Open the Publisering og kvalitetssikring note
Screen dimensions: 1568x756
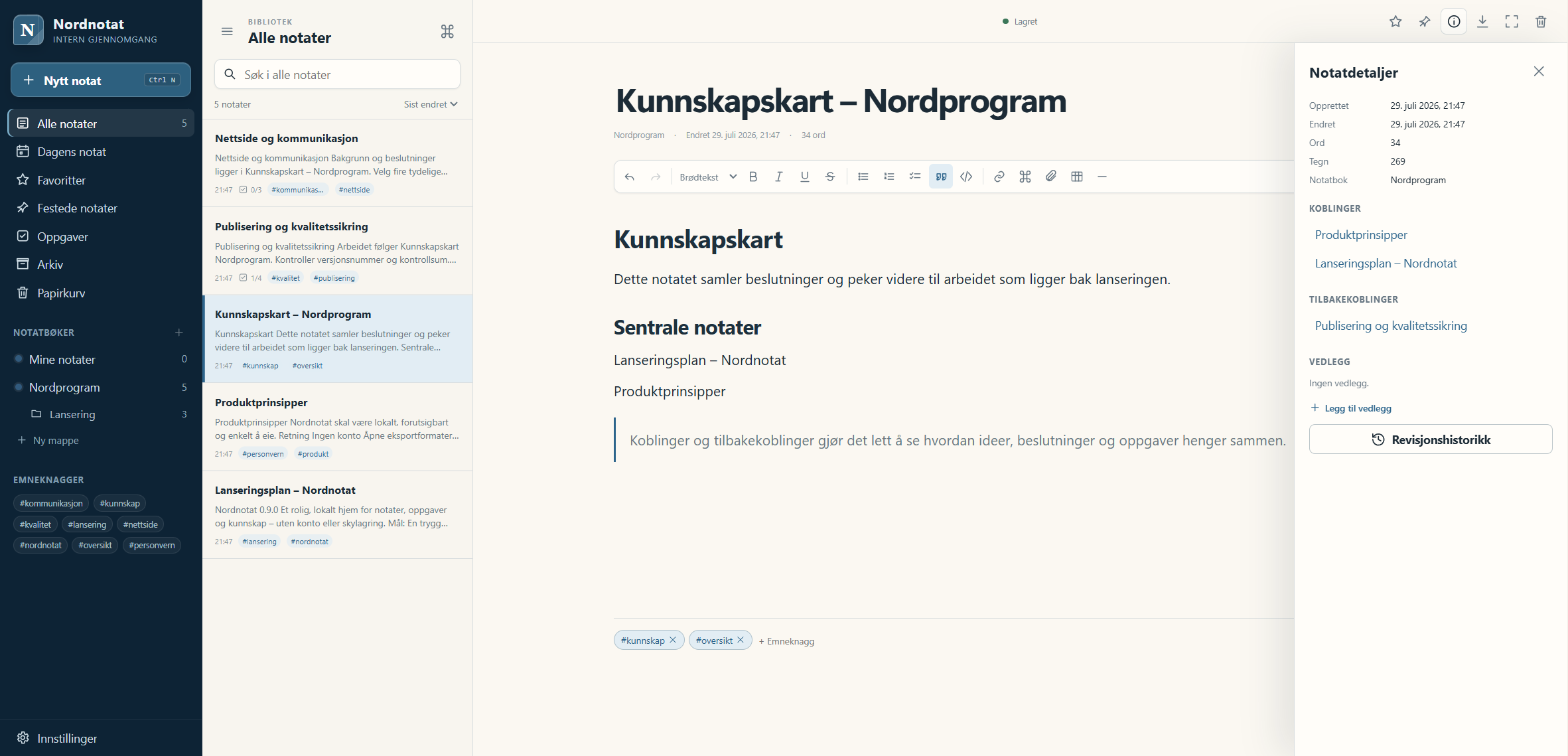click(337, 251)
